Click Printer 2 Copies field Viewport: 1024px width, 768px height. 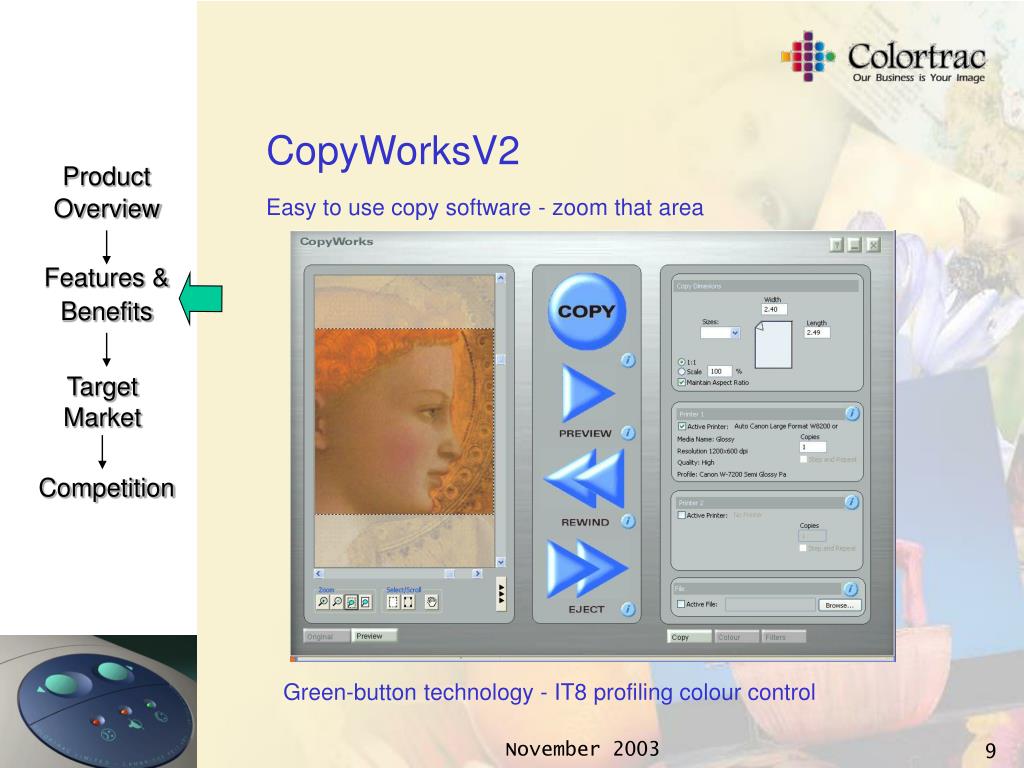pyautogui.click(x=812, y=536)
